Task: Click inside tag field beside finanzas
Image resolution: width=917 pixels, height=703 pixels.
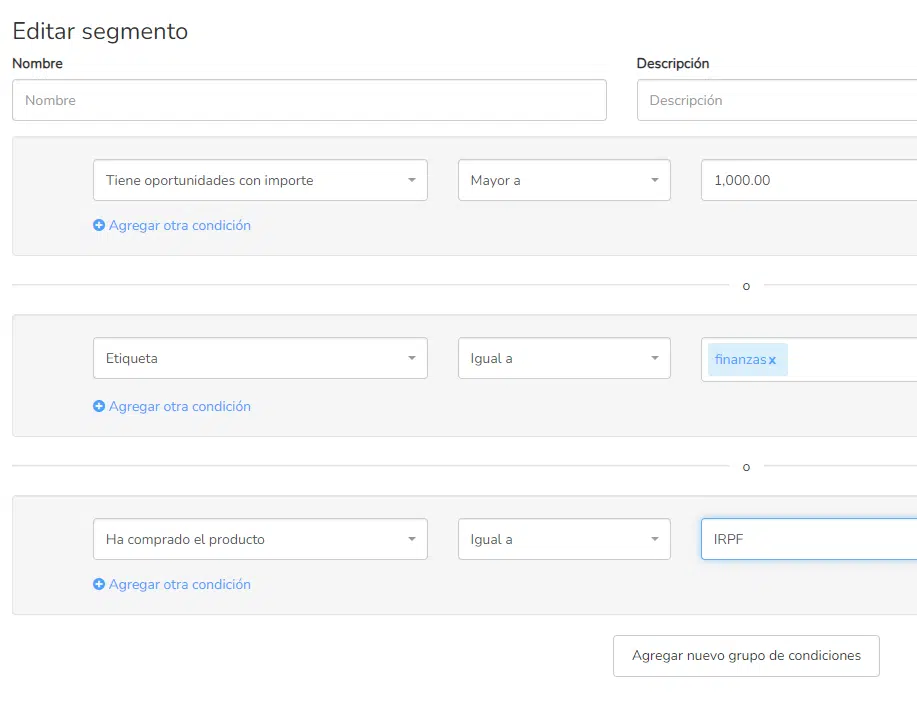Action: click(853, 360)
